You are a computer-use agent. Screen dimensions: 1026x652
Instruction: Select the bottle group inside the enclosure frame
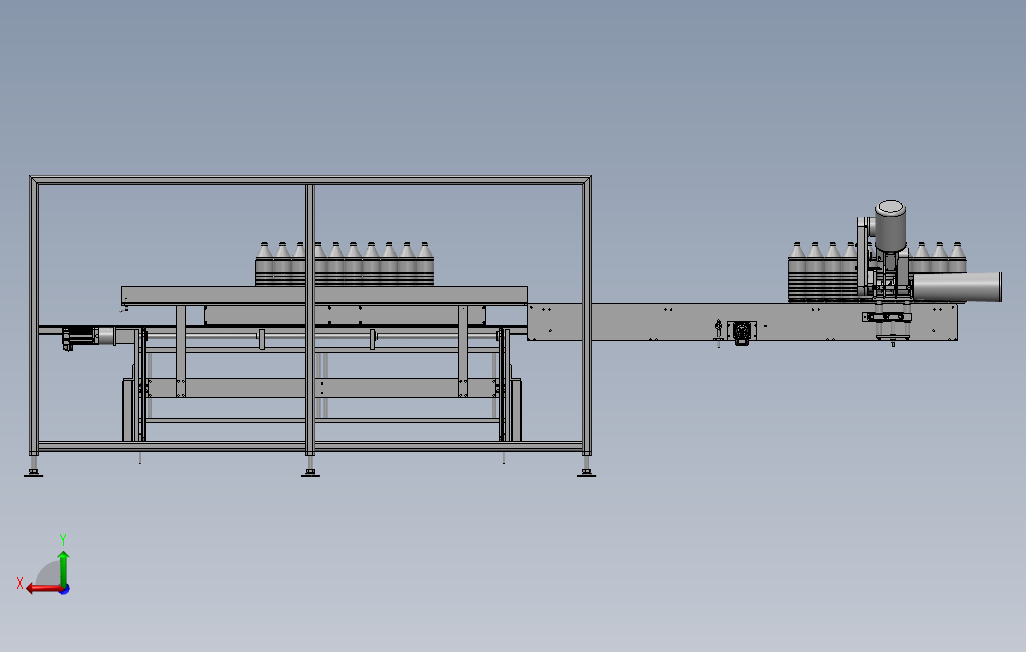point(344,264)
